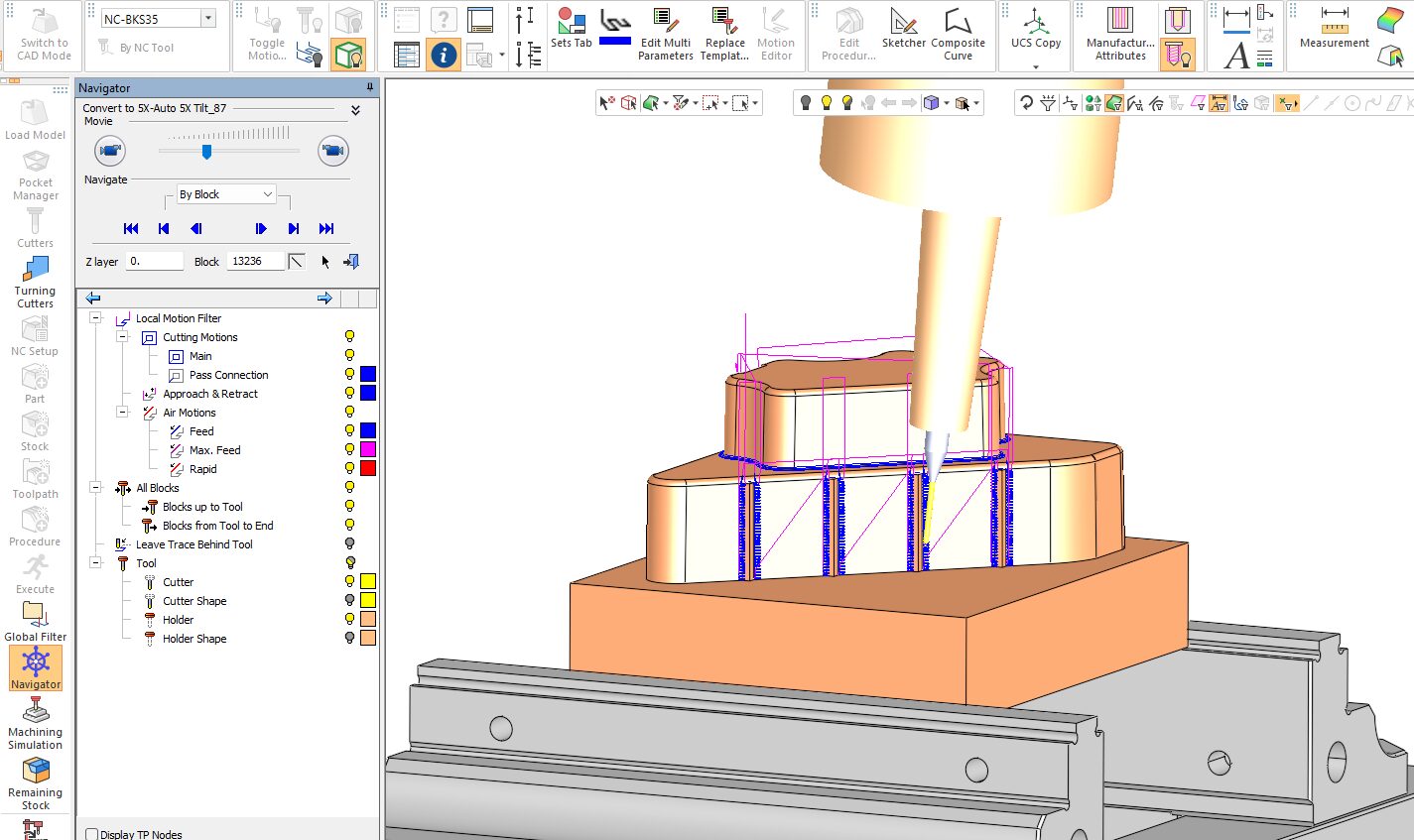
Task: Click the Composite Curve tool
Action: [958, 34]
